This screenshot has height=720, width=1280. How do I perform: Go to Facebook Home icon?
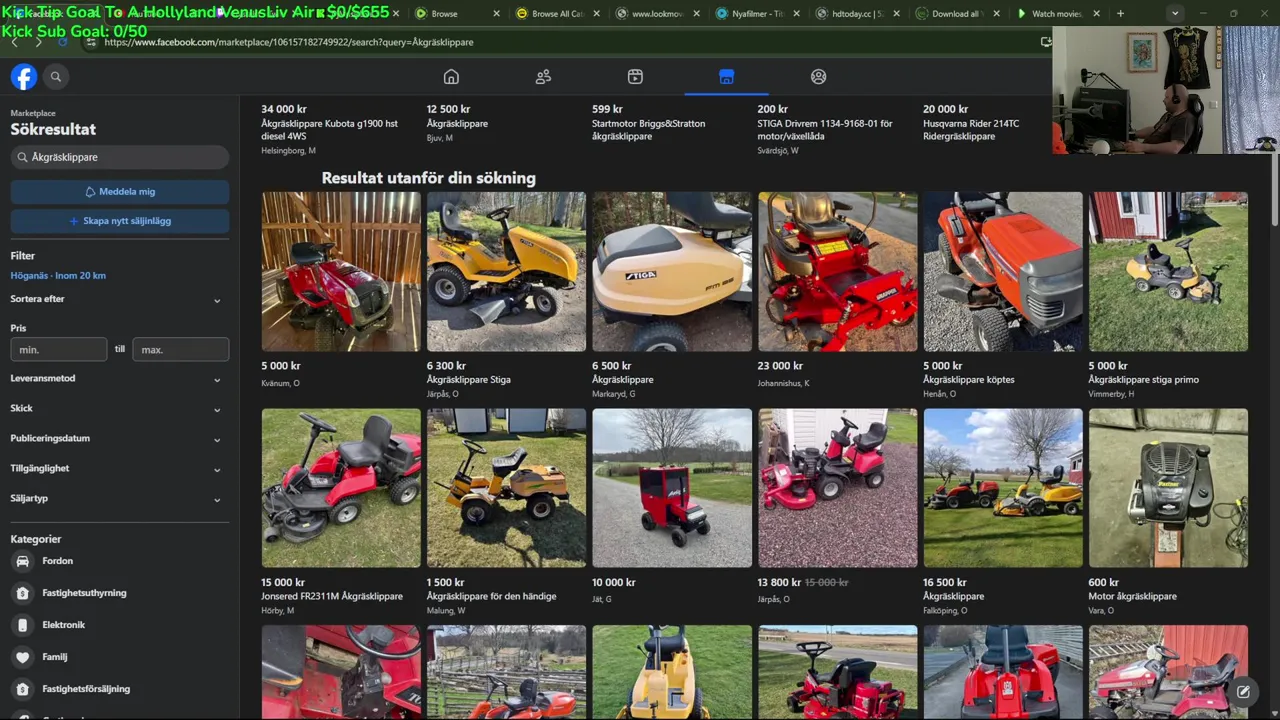click(451, 77)
